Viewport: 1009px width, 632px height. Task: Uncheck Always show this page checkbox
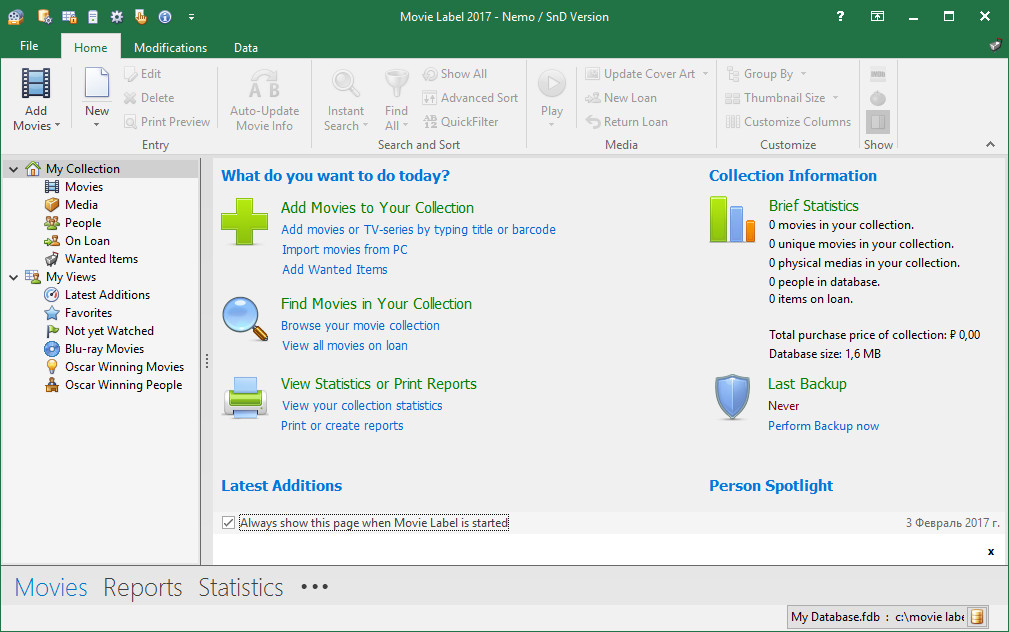pyautogui.click(x=229, y=523)
